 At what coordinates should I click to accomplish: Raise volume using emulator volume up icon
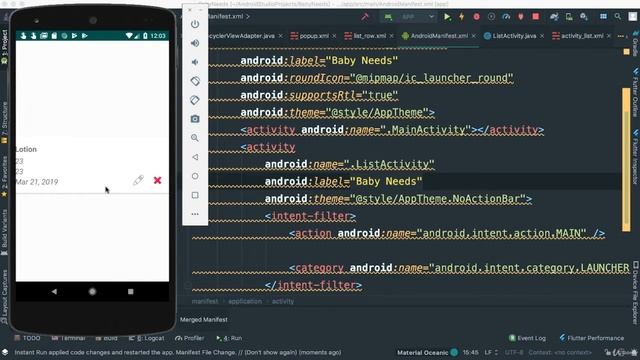pos(195,43)
